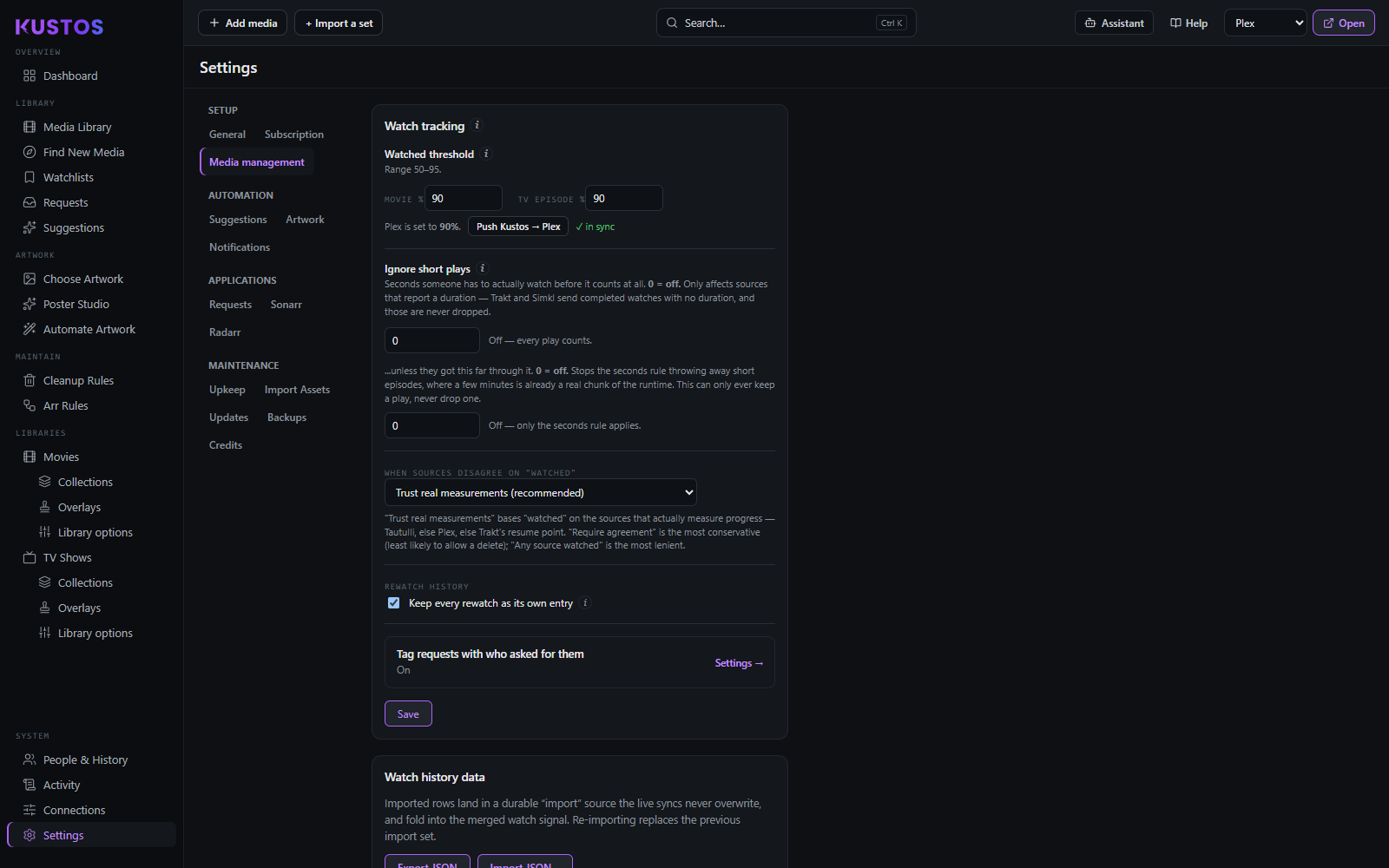Click the Connections sliders icon
The height and width of the screenshot is (868, 1389).
coord(30,810)
